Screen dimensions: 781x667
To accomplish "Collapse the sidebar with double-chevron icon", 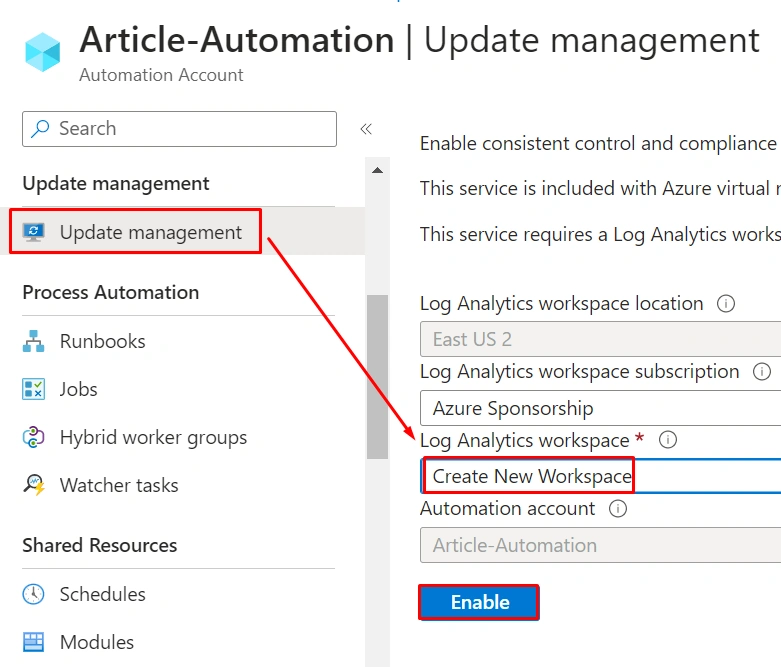I will click(366, 129).
